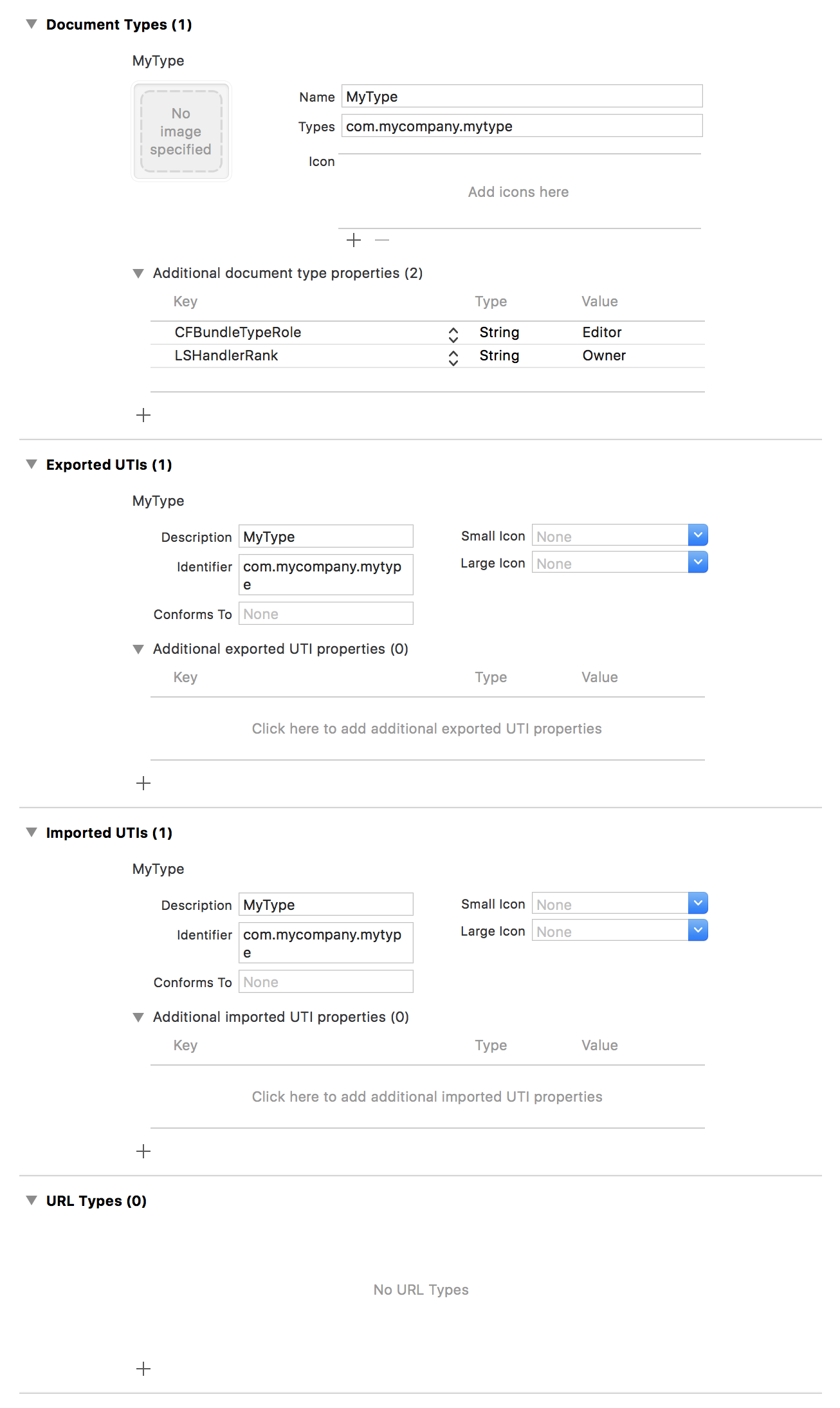Image resolution: width=840 pixels, height=1408 pixels.
Task: Collapse Additional document type properties
Action: pyautogui.click(x=138, y=273)
